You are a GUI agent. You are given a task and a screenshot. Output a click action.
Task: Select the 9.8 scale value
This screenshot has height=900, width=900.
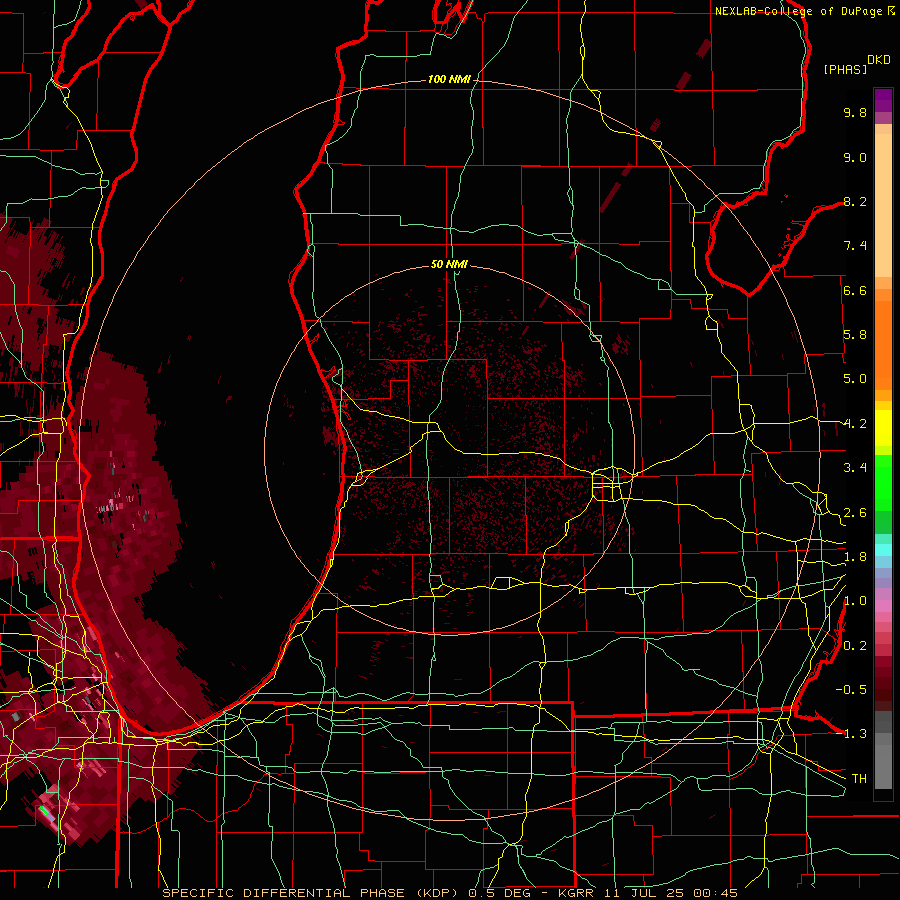[855, 112]
